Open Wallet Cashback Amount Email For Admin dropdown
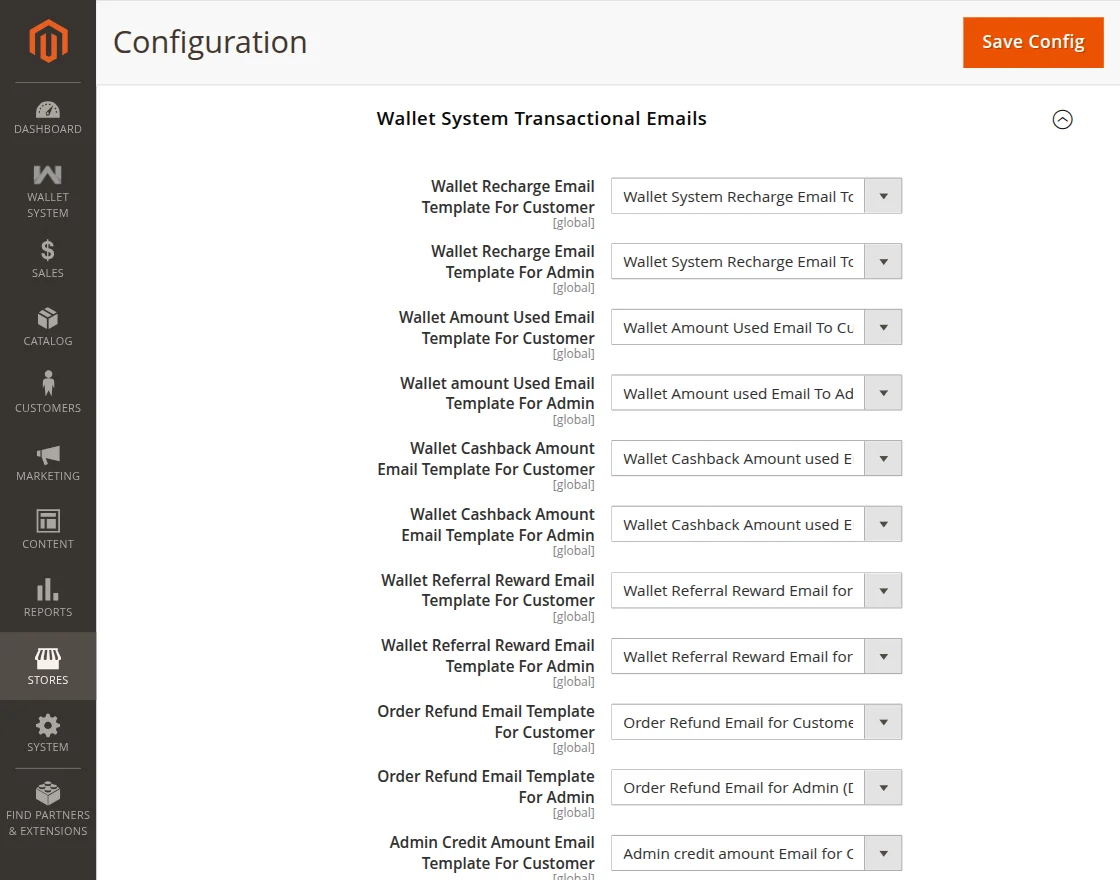The height and width of the screenshot is (880, 1120). (756, 524)
